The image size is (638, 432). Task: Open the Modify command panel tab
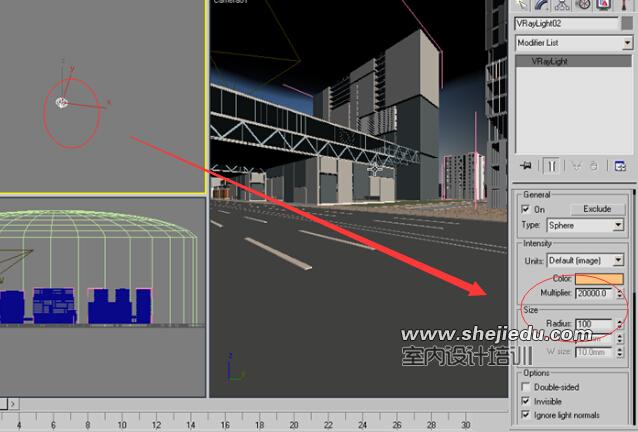point(542,5)
